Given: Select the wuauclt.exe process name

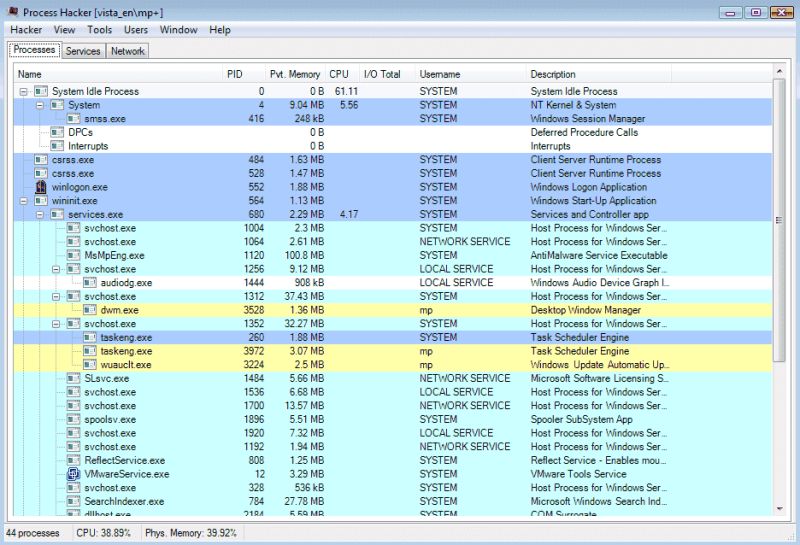Looking at the screenshot, I should pyautogui.click(x=126, y=364).
